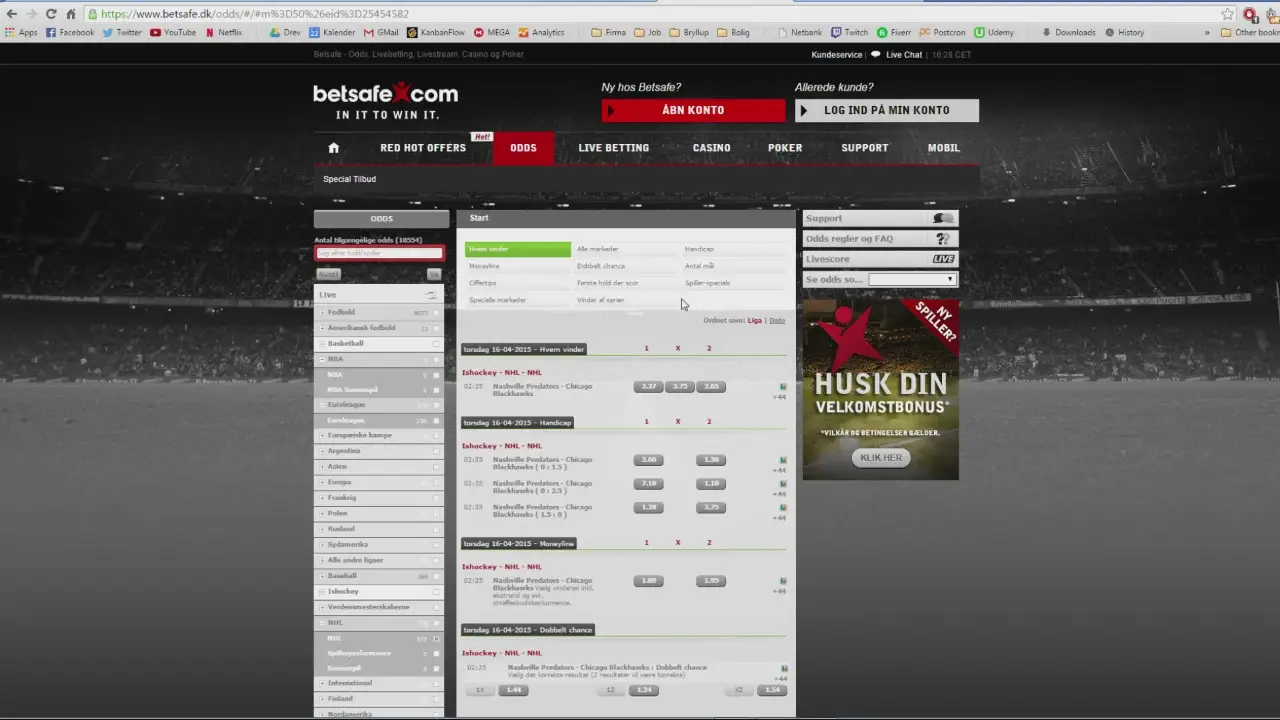Tick the Fodbold checkbox
This screenshot has height=720, width=1280.
pos(436,313)
